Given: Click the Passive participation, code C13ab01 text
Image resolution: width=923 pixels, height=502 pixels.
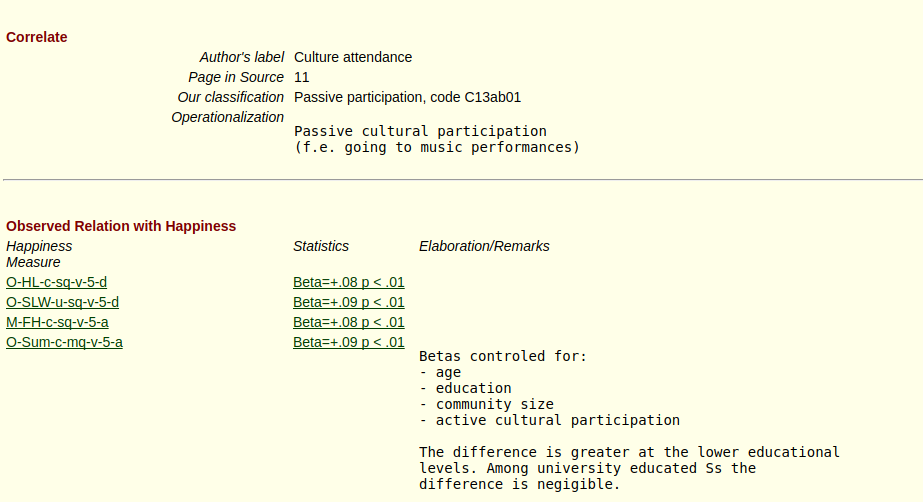Looking at the screenshot, I should pyautogui.click(x=407, y=97).
